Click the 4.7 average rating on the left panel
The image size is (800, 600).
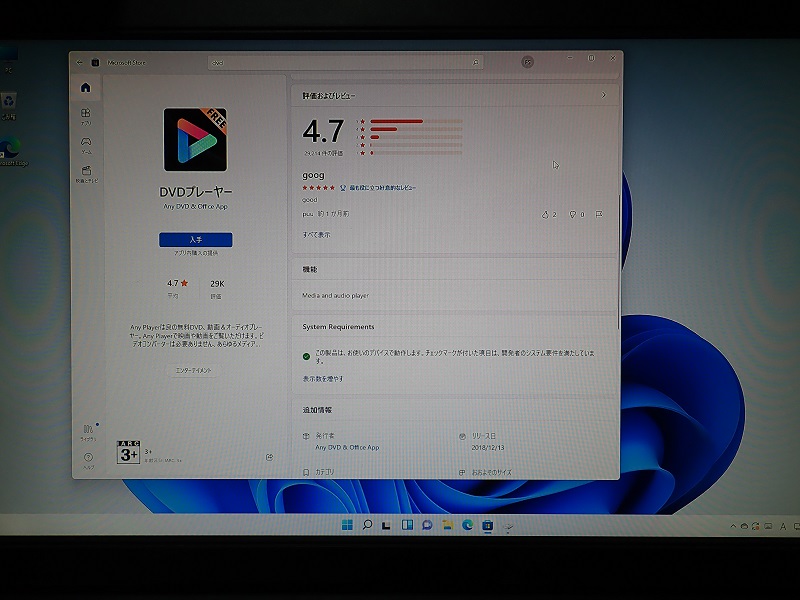[178, 283]
